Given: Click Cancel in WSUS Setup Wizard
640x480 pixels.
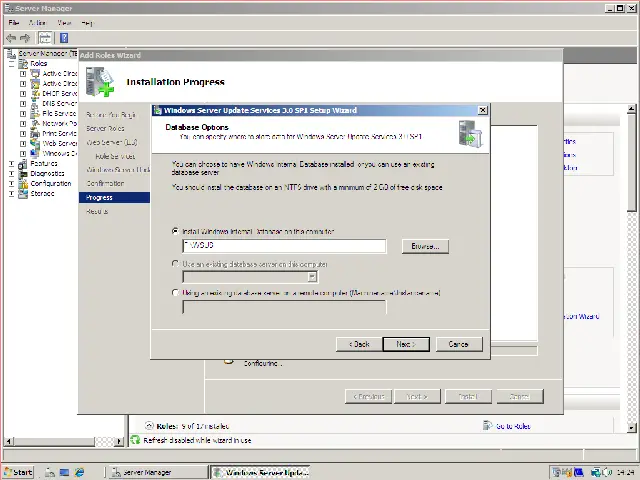Looking at the screenshot, I should [459, 344].
